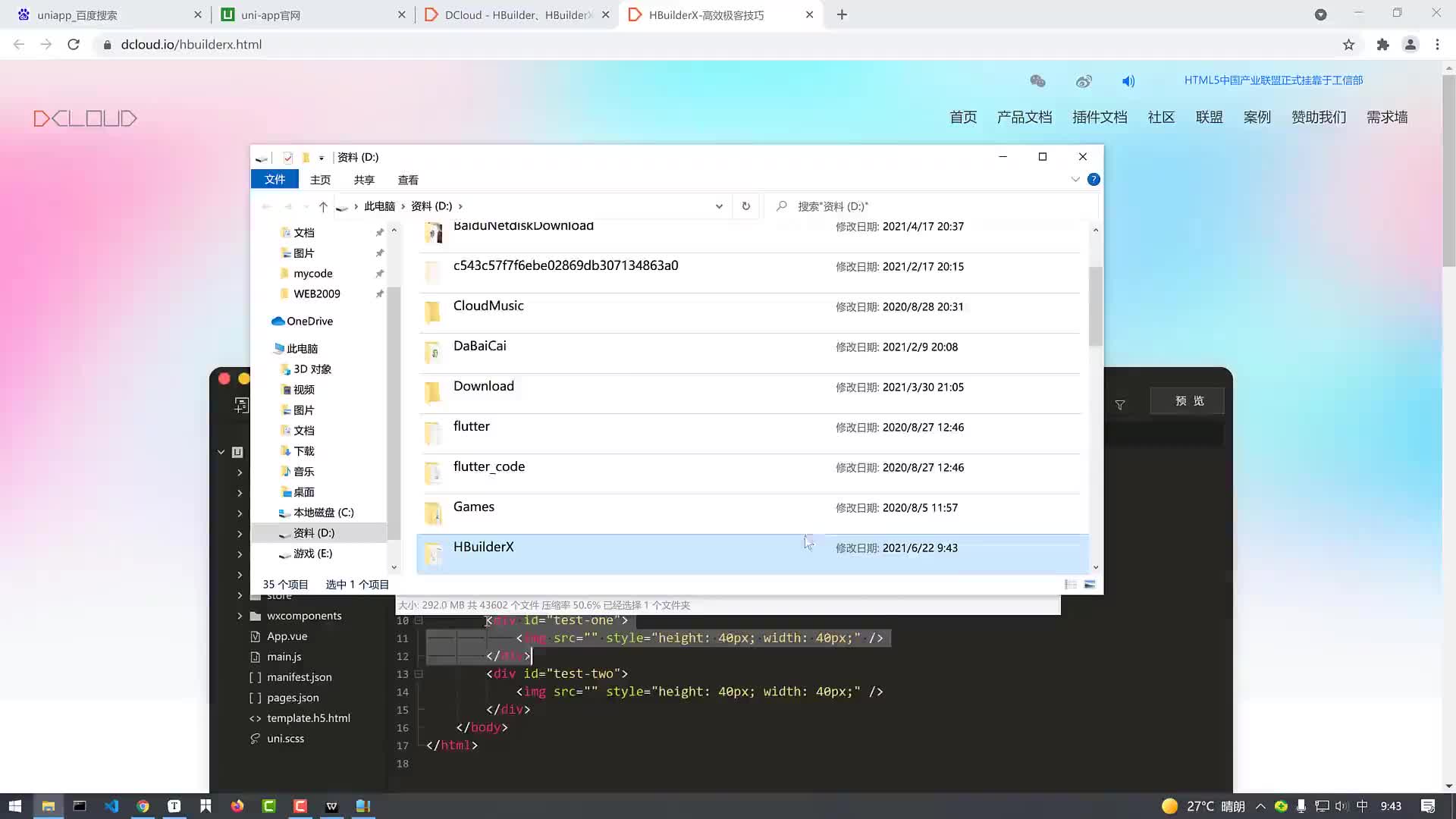
Task: Open the Chrome extensions puzzle icon
Action: (1382, 45)
